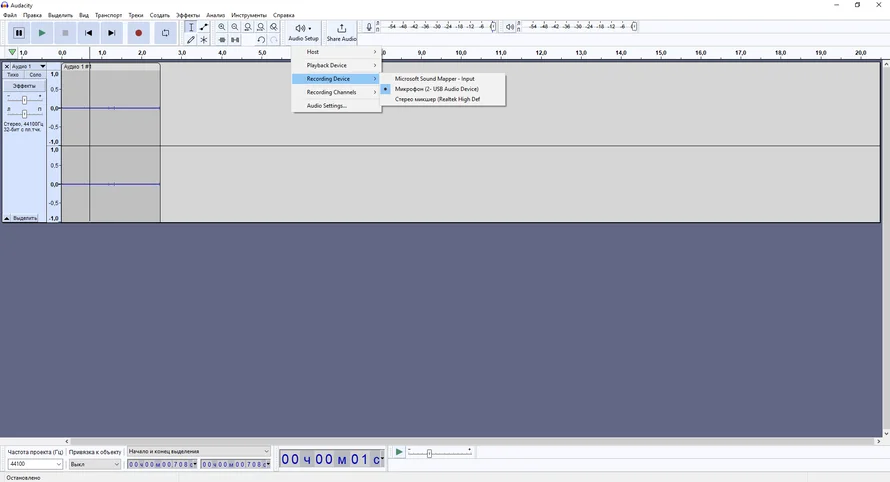The height and width of the screenshot is (482, 890).
Task: Click the track's Эффекты button
Action: tap(24, 86)
